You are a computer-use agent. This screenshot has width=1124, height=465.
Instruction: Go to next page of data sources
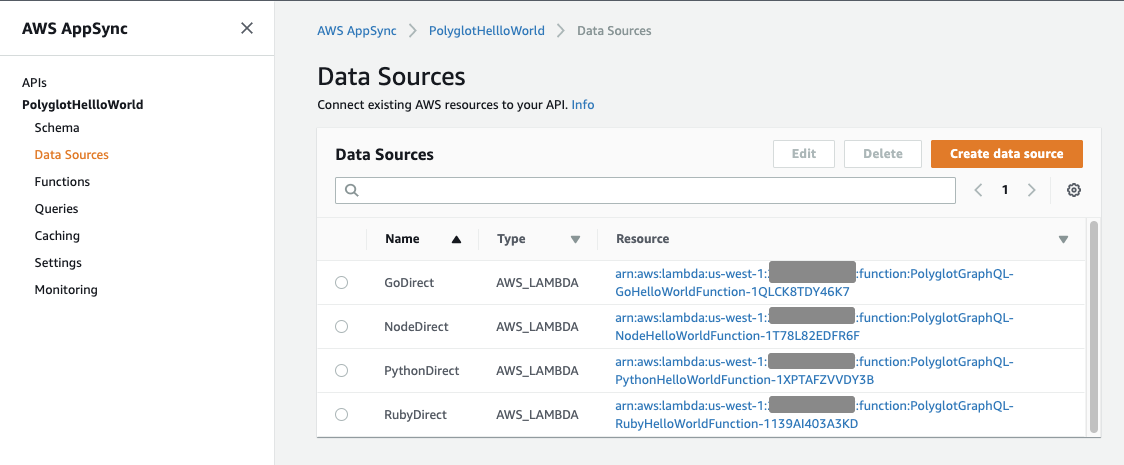(1031, 190)
